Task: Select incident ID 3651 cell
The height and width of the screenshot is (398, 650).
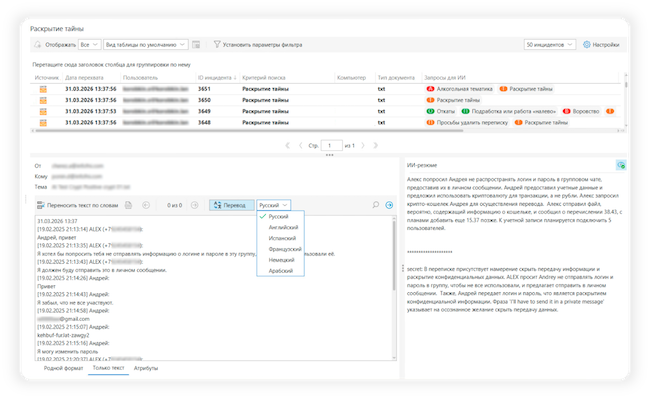Action: [204, 89]
